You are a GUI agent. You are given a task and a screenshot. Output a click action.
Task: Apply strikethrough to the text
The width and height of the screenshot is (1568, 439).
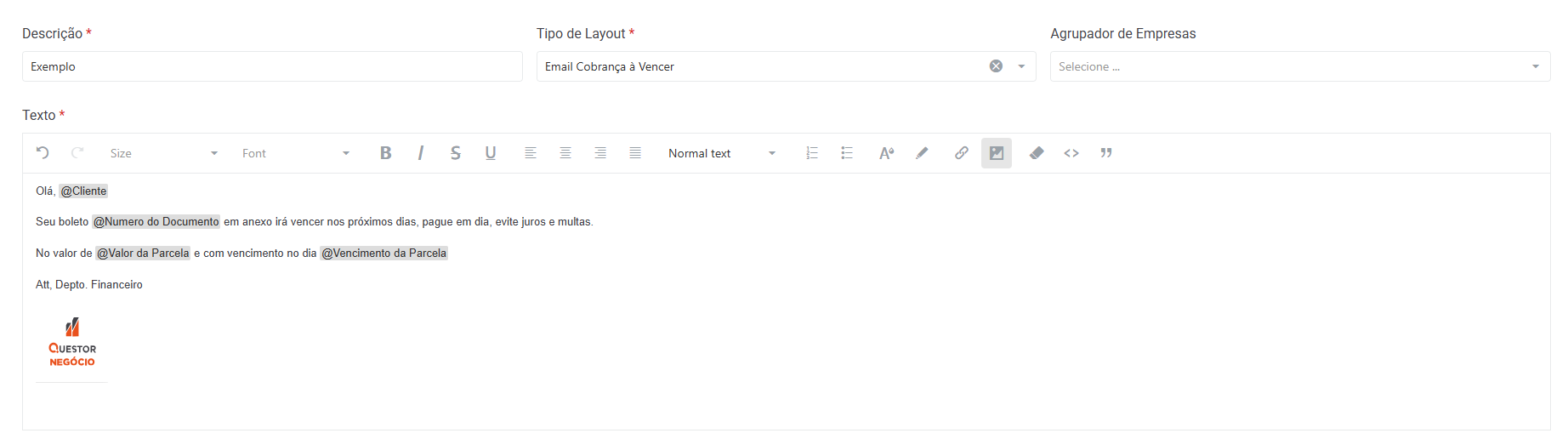[x=456, y=153]
